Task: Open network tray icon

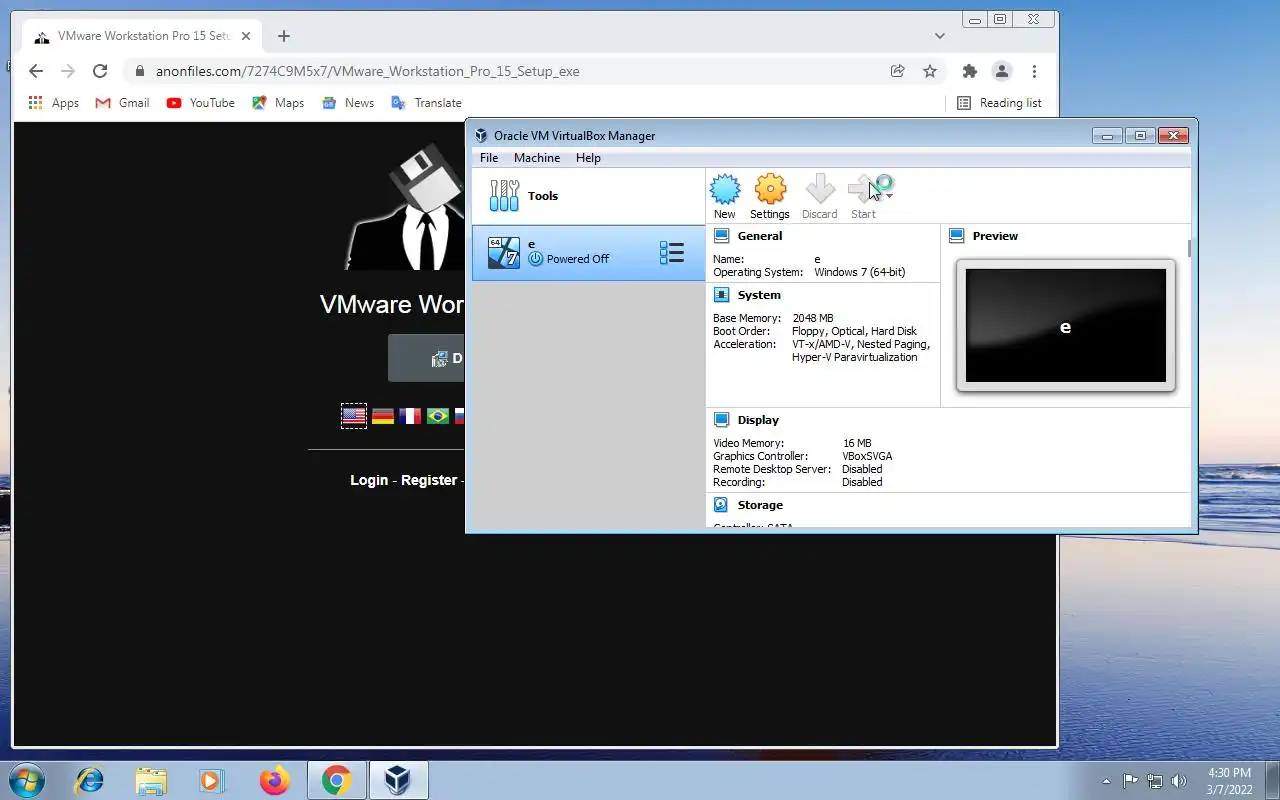Action: point(1155,781)
